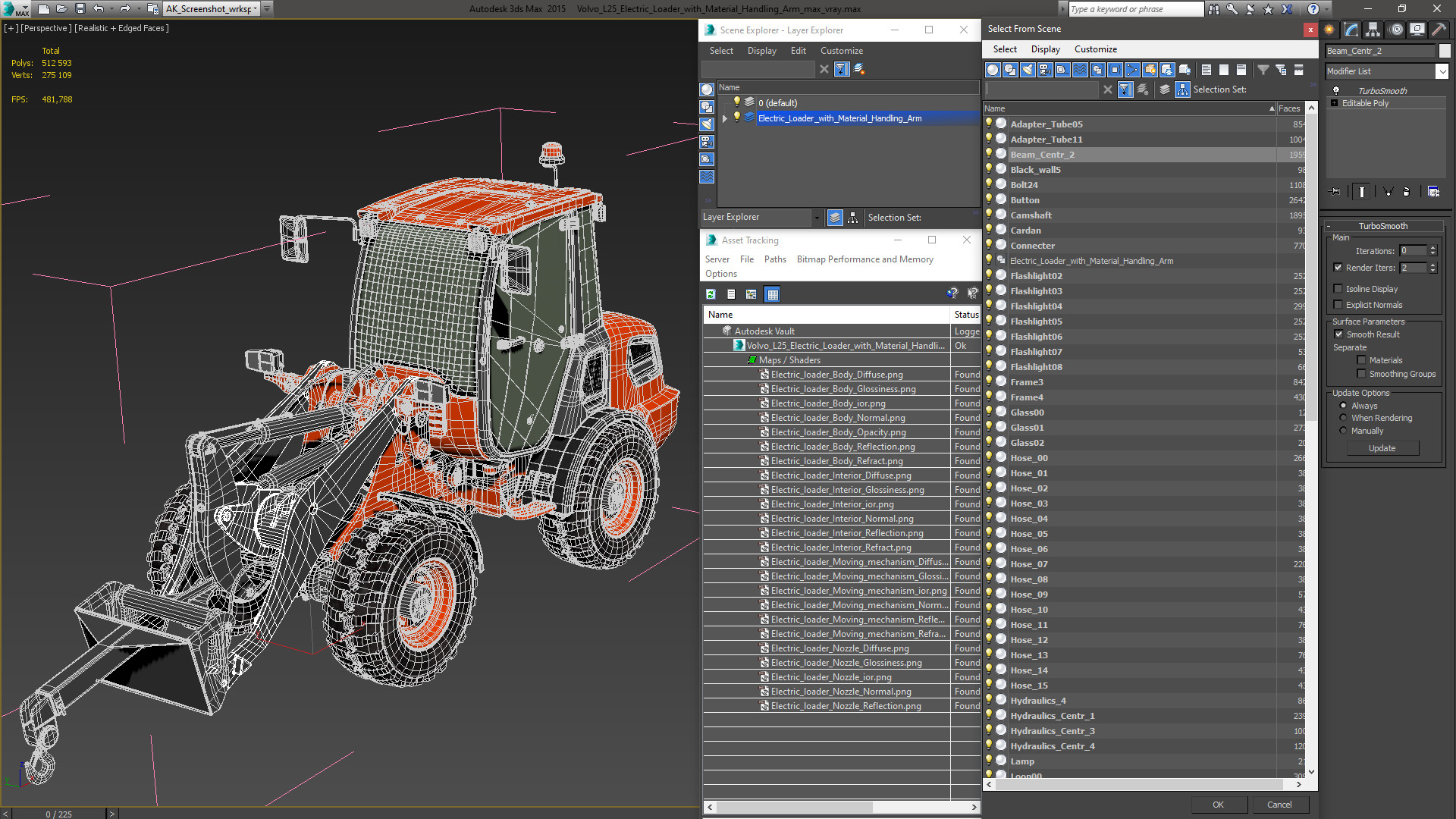Click Remove Modifier trash icon
This screenshot has width=1456, height=819.
coord(1406,192)
